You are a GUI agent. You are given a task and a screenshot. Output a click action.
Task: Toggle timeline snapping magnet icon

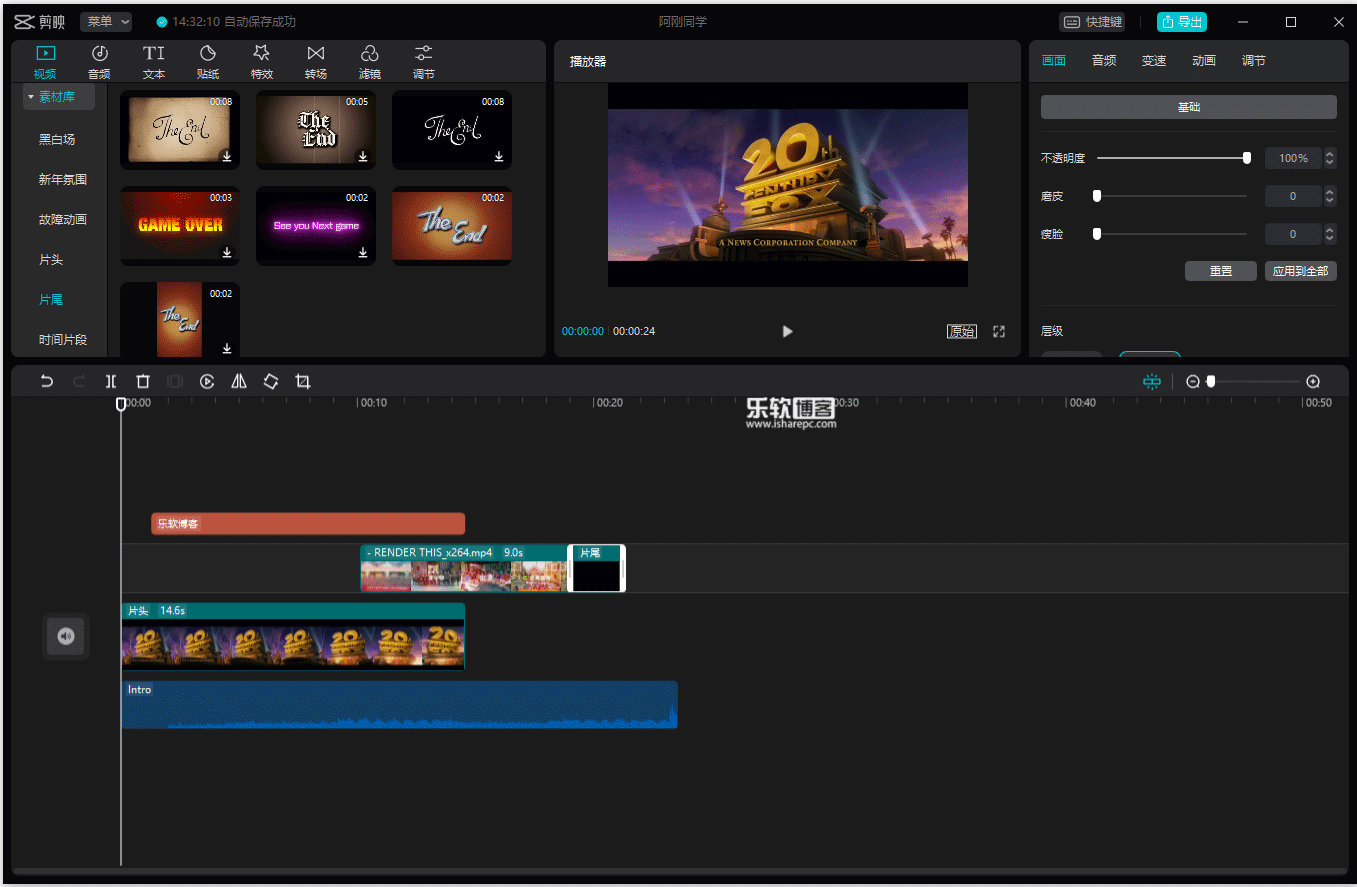[1152, 381]
